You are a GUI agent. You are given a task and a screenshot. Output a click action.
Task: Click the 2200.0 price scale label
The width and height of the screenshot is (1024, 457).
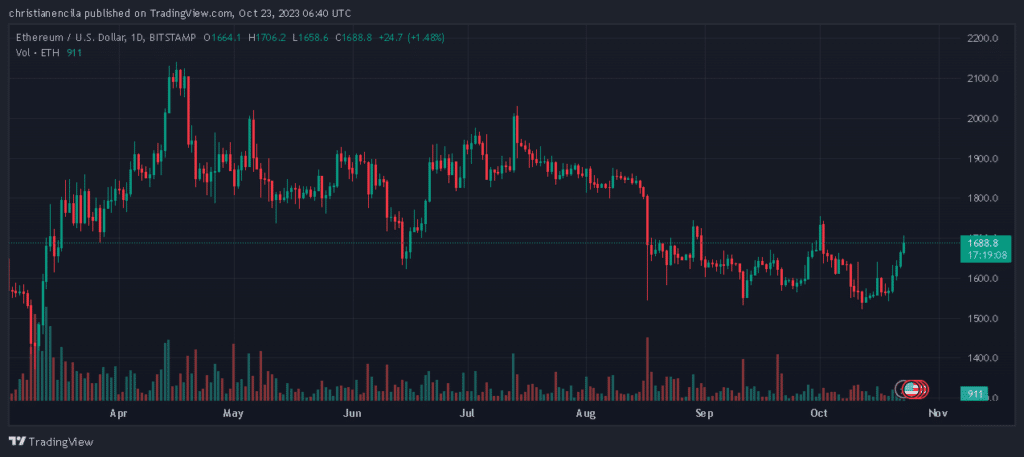pyautogui.click(x=983, y=38)
